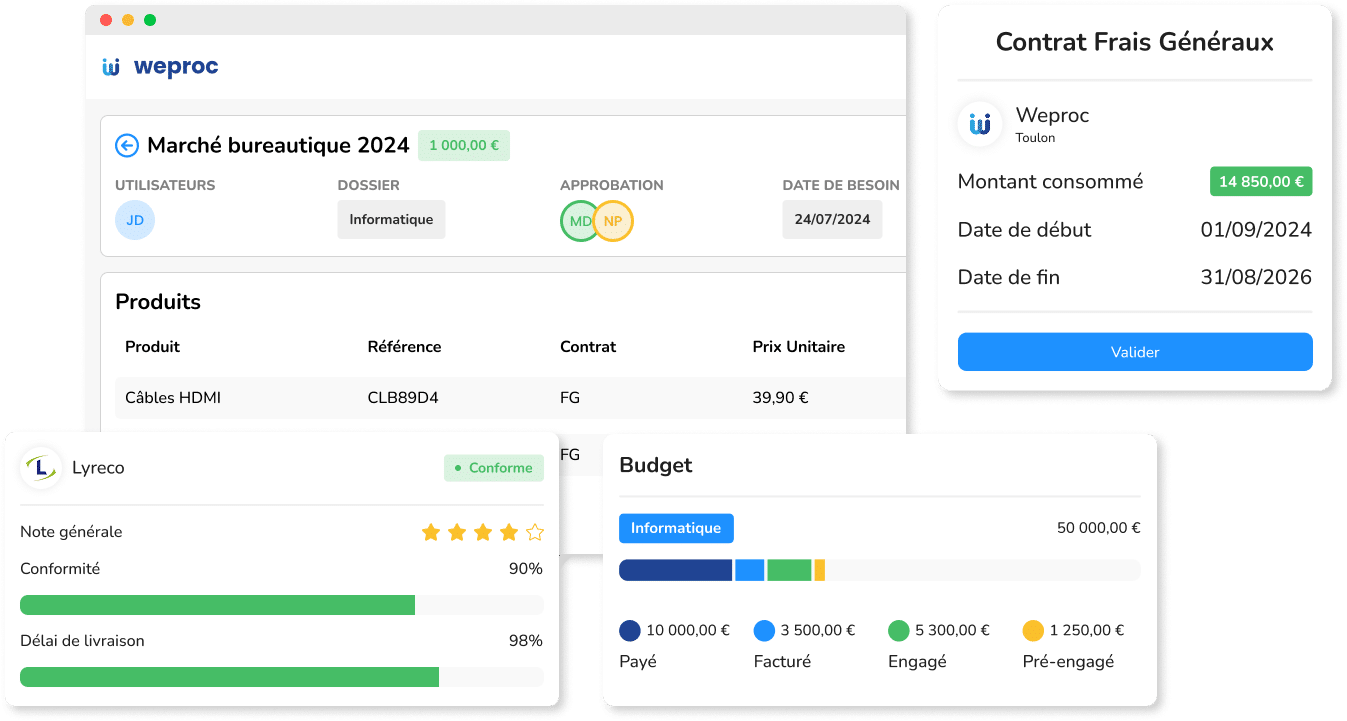Click the empty fifth rating star
This screenshot has width=1347, height=721.
[535, 532]
